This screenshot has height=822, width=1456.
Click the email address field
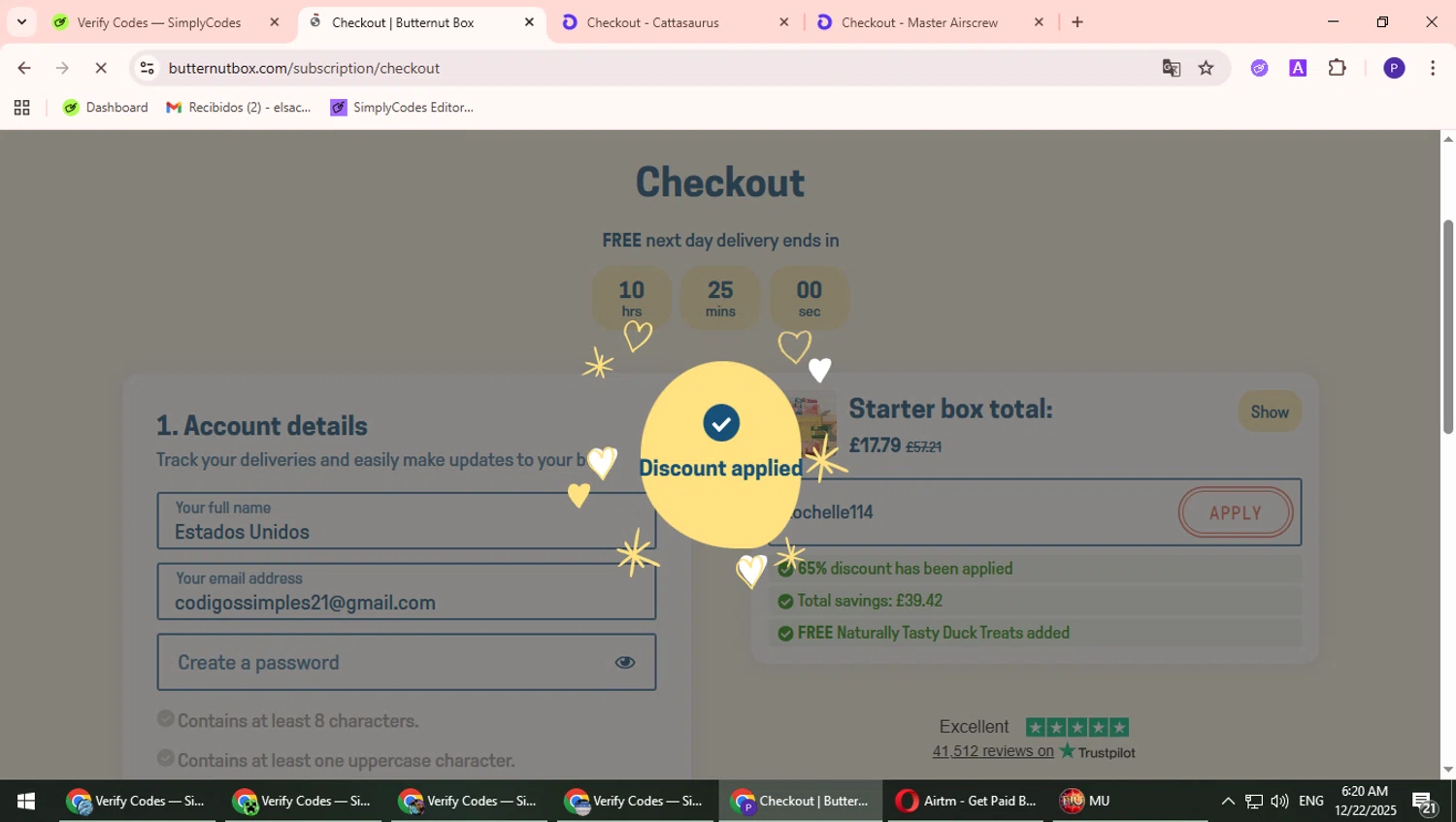407,592
